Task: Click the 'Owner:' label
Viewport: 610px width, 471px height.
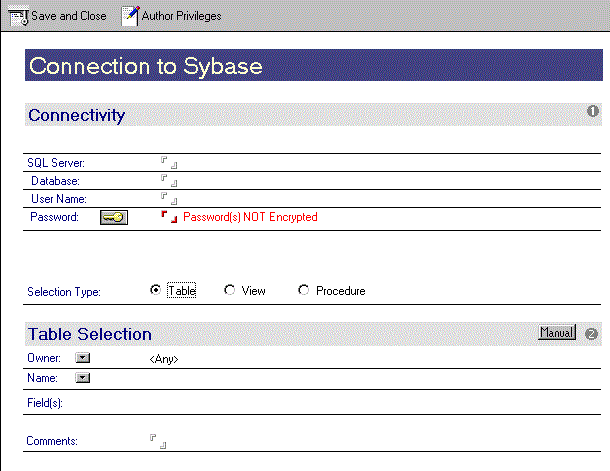Action: (x=44, y=358)
